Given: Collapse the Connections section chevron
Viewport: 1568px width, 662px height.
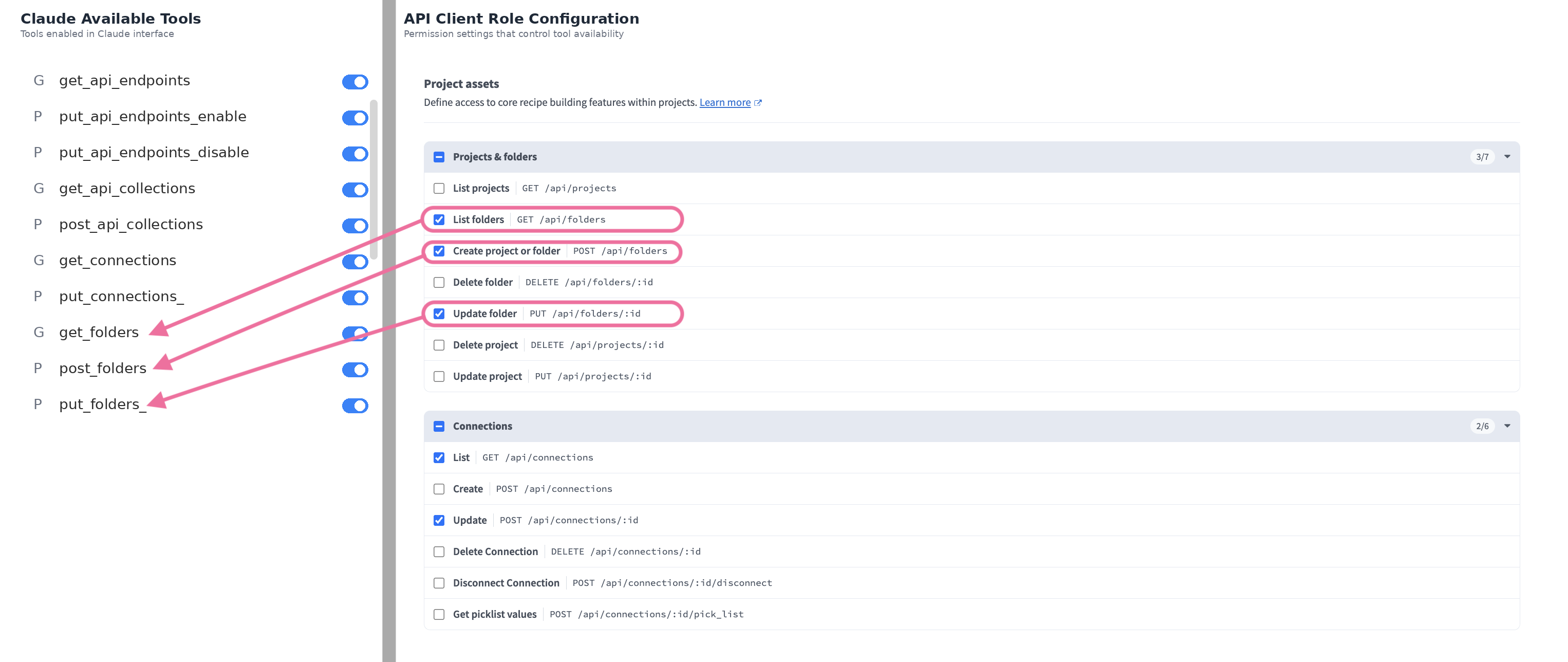Looking at the screenshot, I should 1507,426.
